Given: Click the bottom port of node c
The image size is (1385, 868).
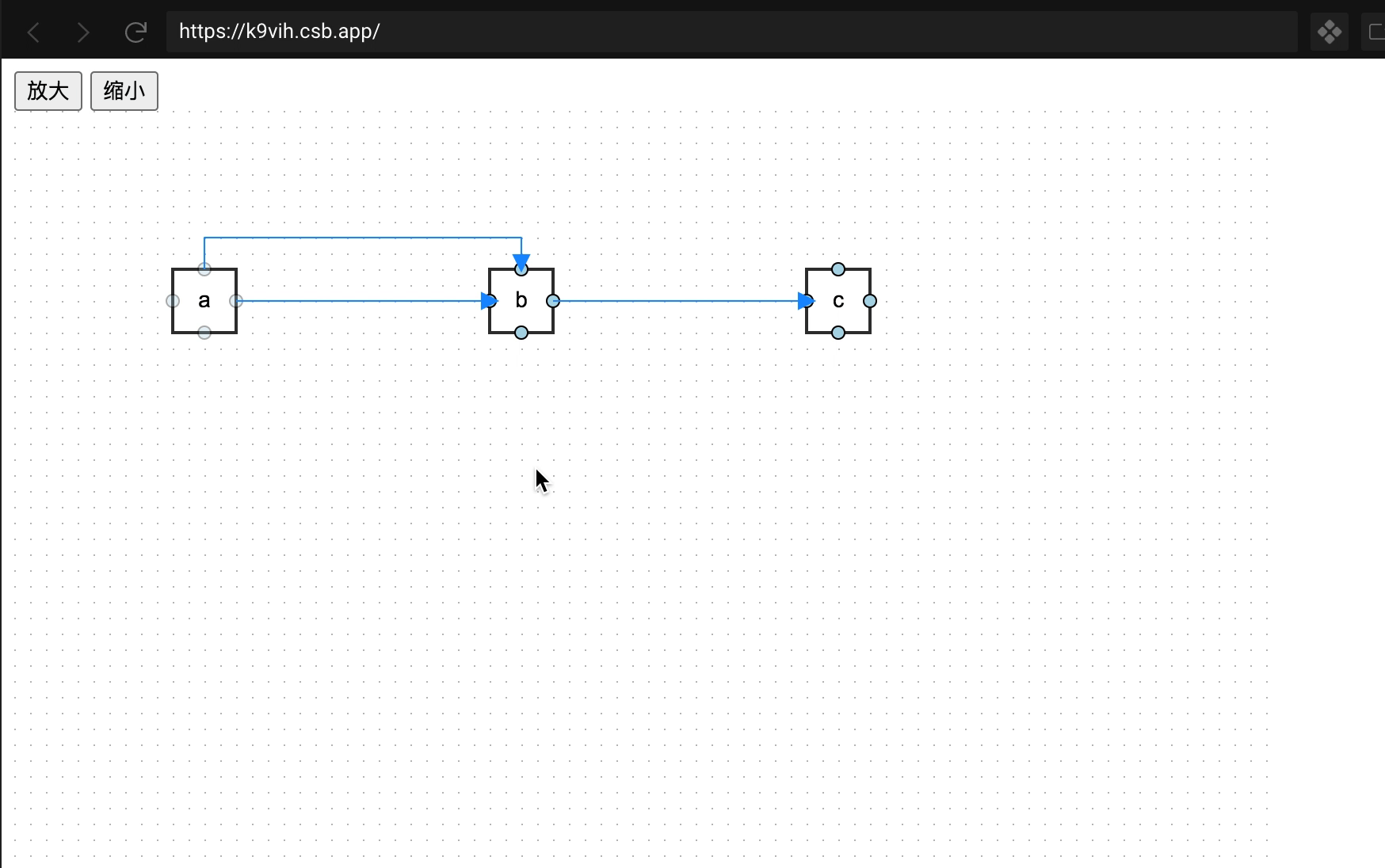Looking at the screenshot, I should [838, 333].
